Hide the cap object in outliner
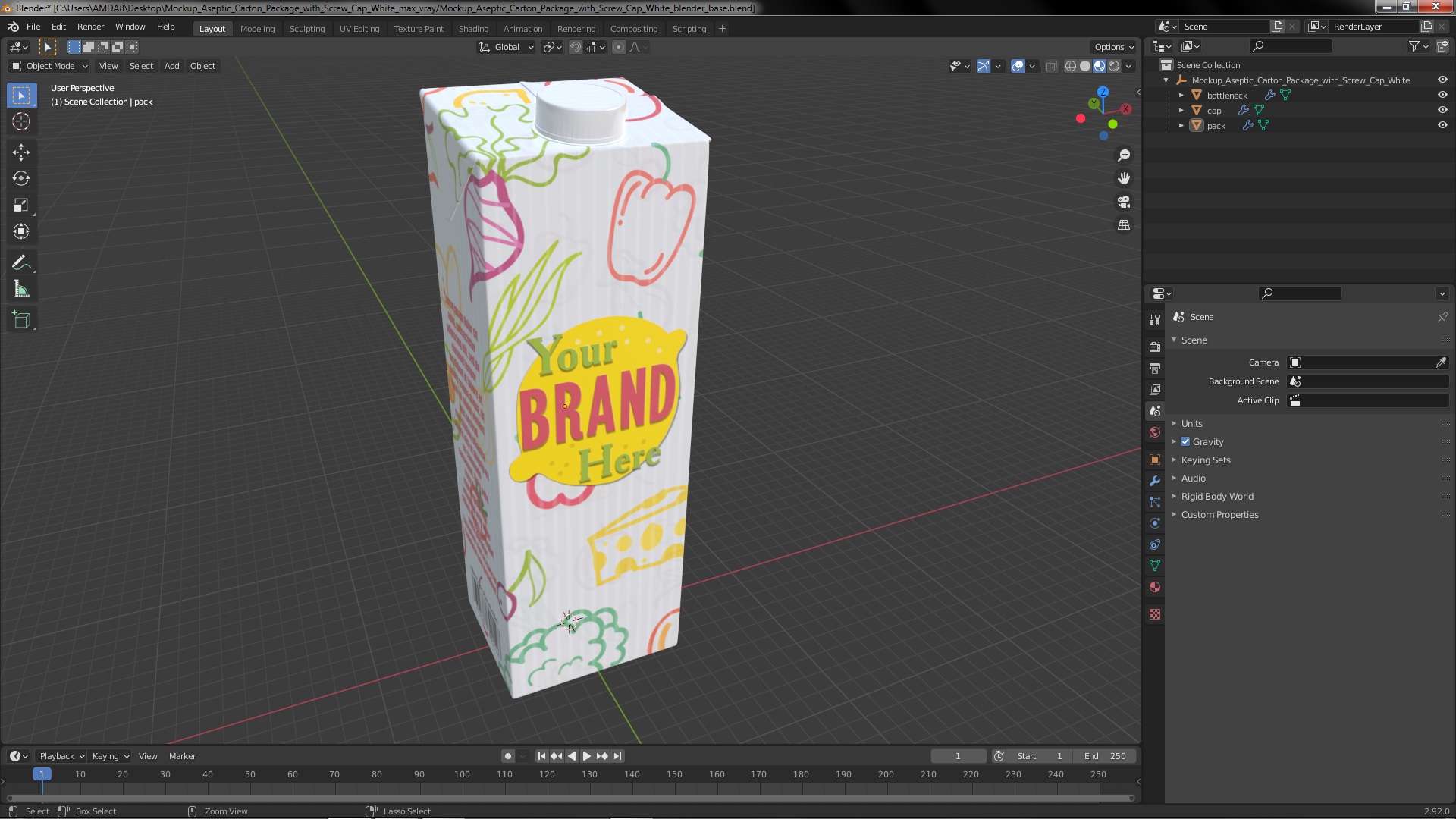The width and height of the screenshot is (1456, 819). click(x=1442, y=110)
